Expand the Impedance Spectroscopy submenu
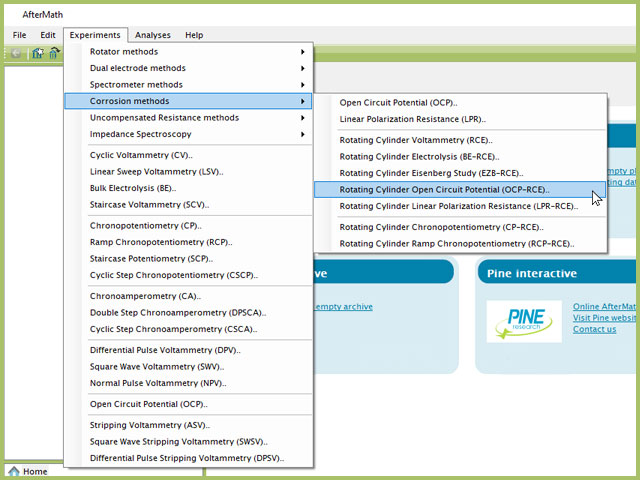Screen dimensions: 640x480 [188, 134]
